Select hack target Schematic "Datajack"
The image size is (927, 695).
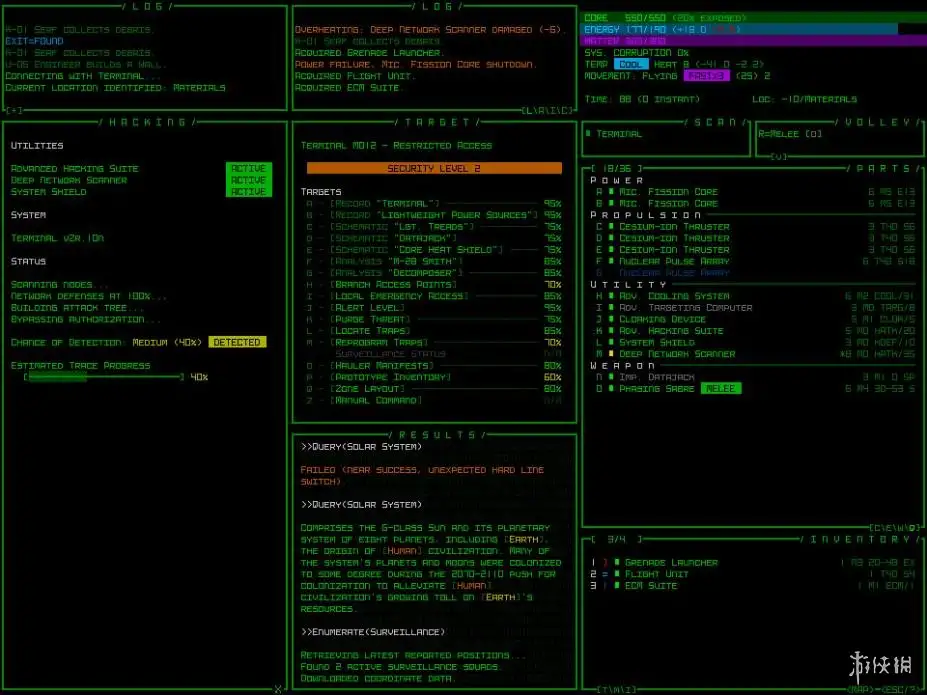[x=434, y=238]
